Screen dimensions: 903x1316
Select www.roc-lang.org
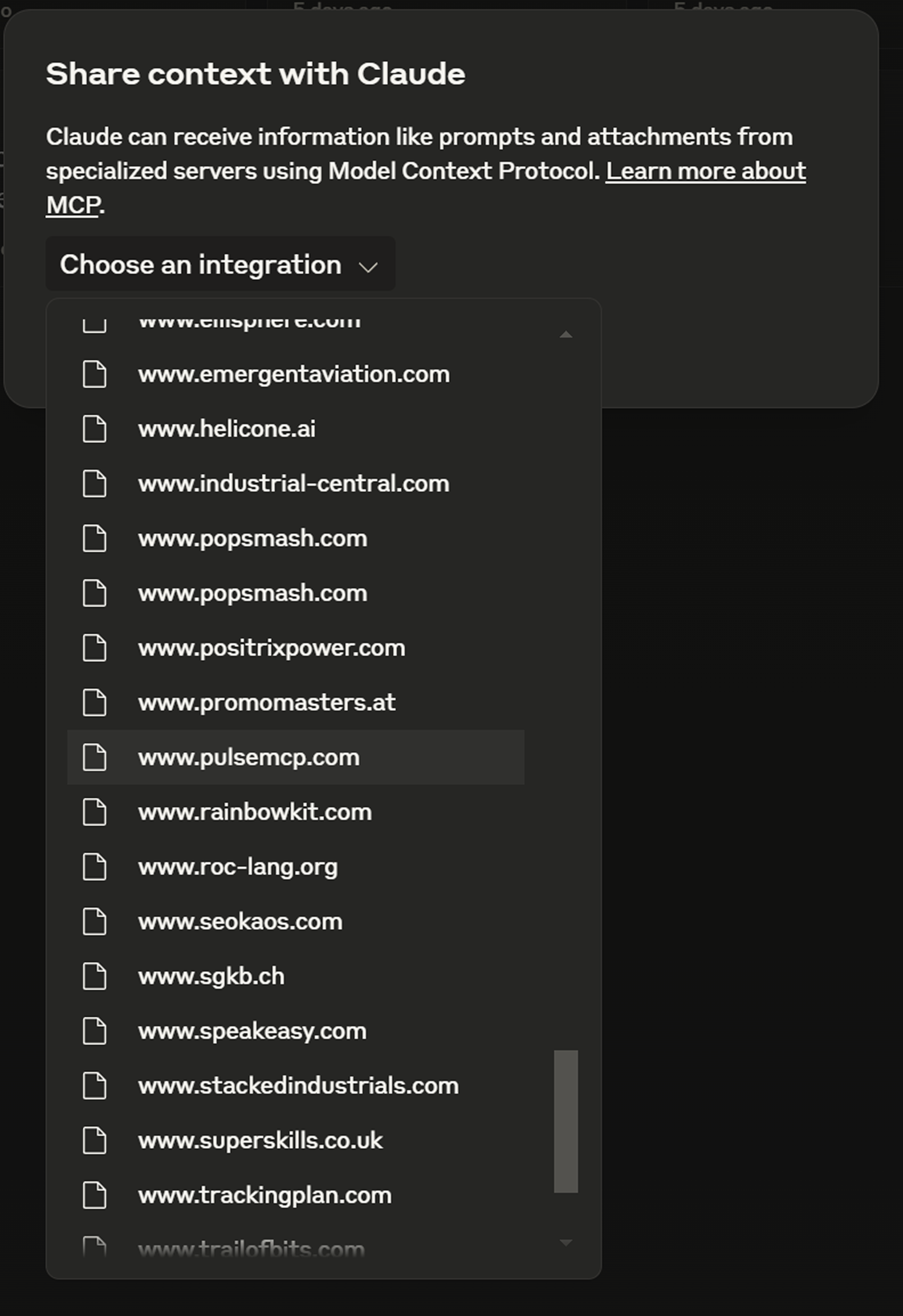(295, 867)
